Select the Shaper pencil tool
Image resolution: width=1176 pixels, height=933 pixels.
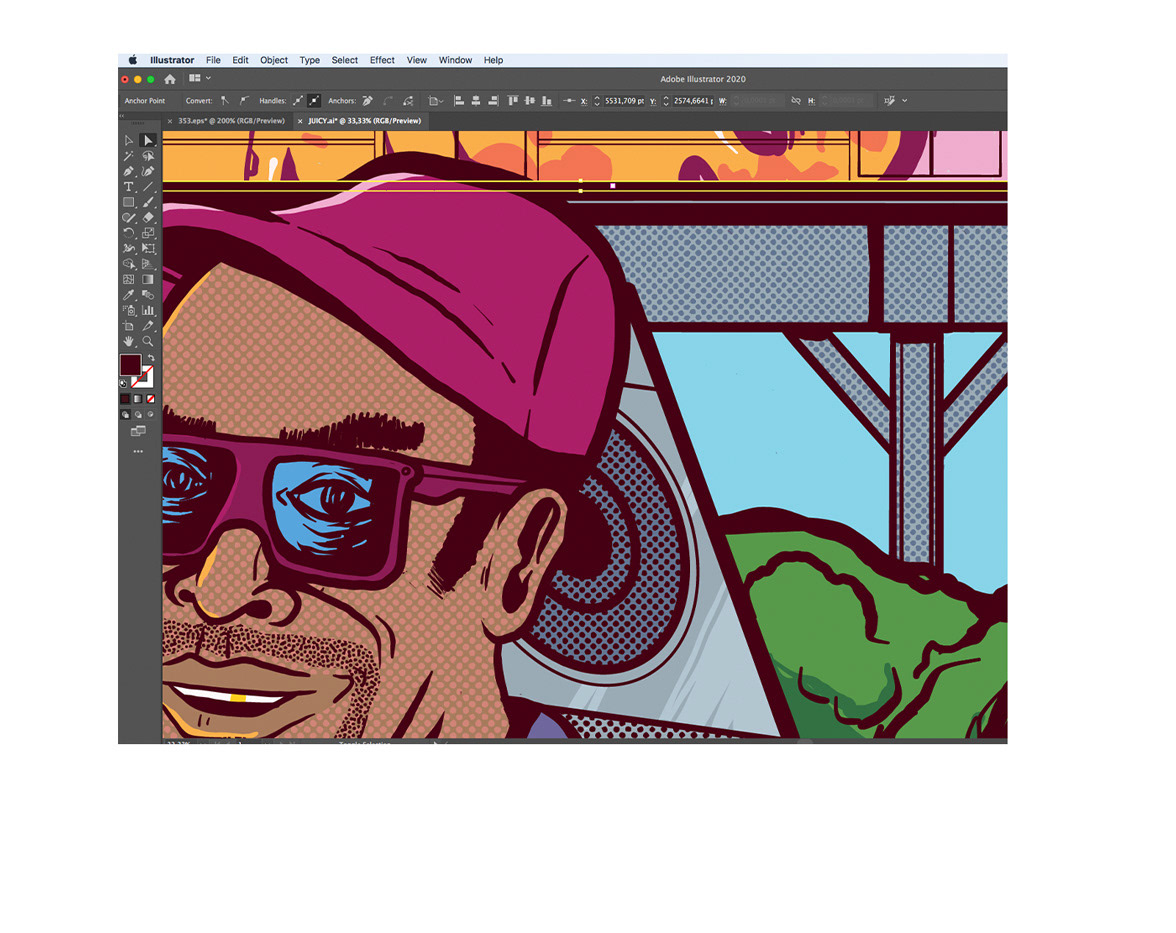(128, 218)
